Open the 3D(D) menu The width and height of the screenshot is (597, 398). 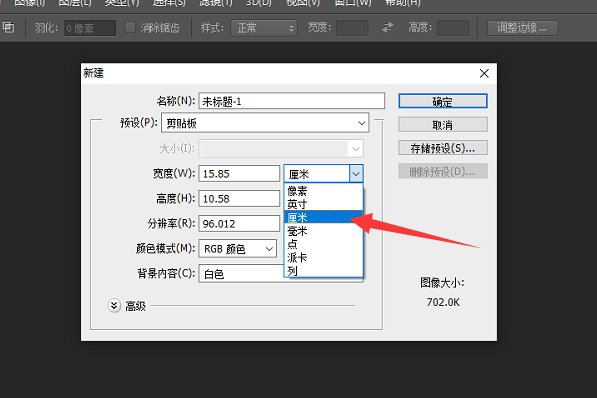click(x=259, y=3)
